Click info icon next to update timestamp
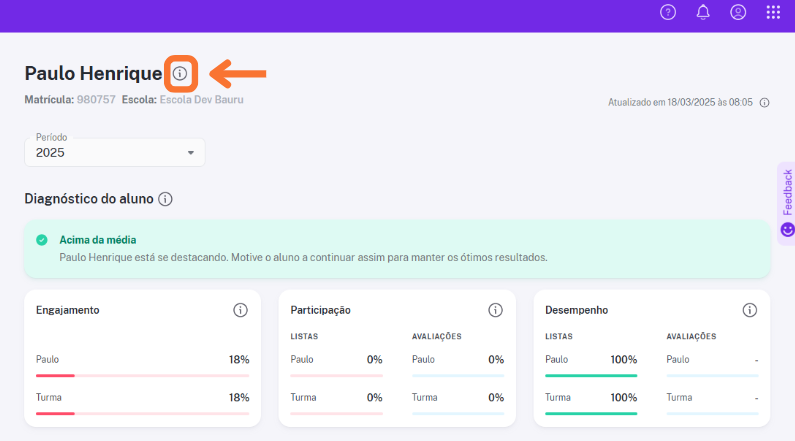 click(764, 102)
